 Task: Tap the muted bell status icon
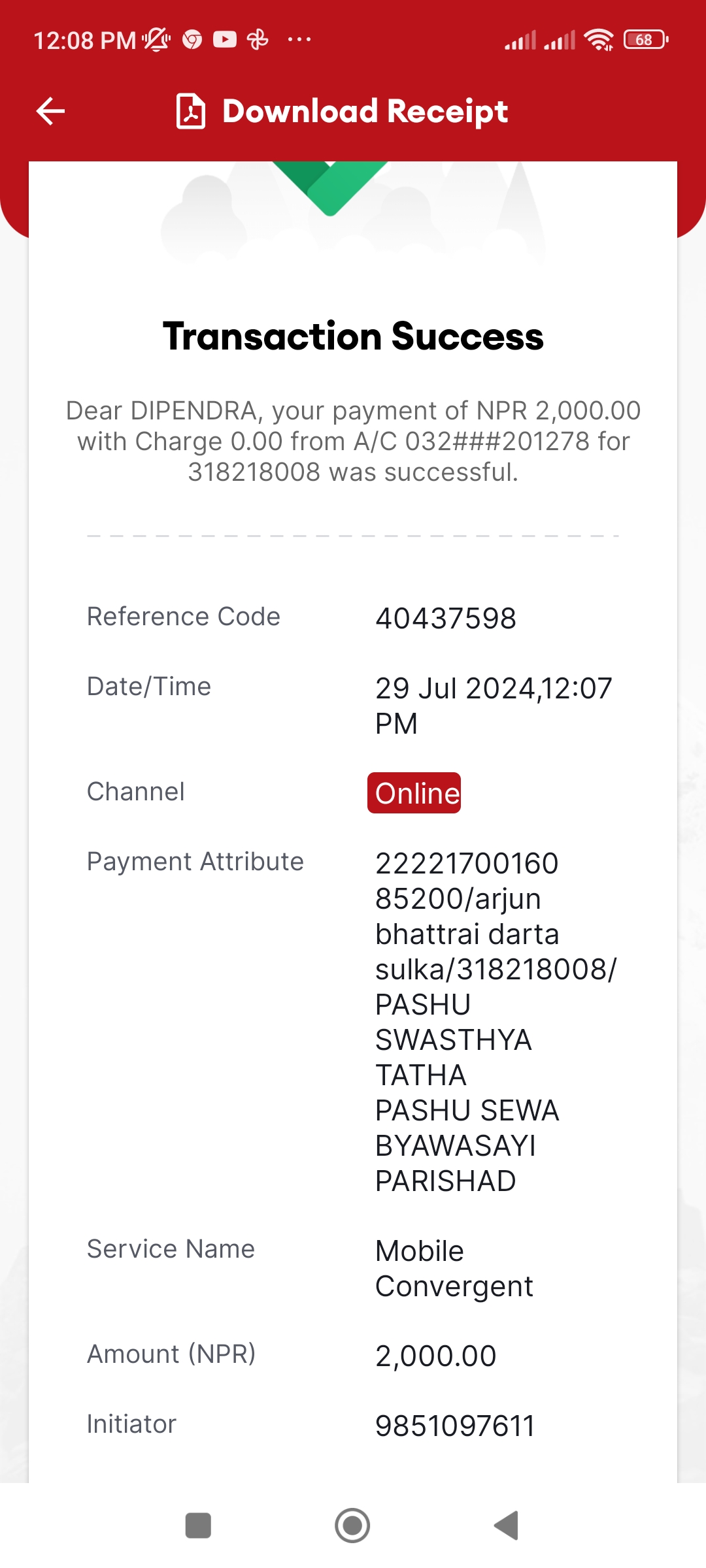[156, 40]
